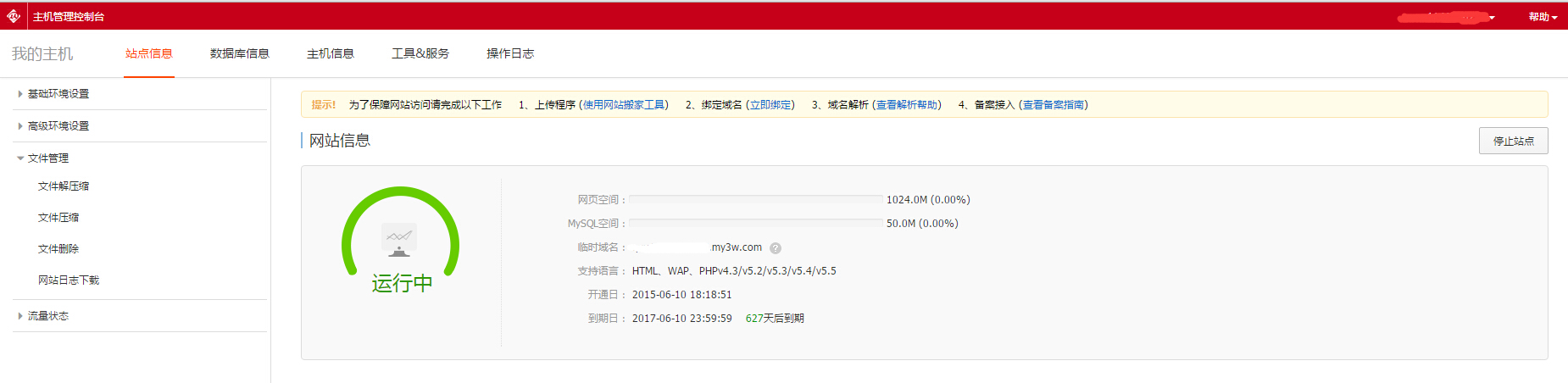
Task: Click the 停止站点 button
Action: [1513, 141]
